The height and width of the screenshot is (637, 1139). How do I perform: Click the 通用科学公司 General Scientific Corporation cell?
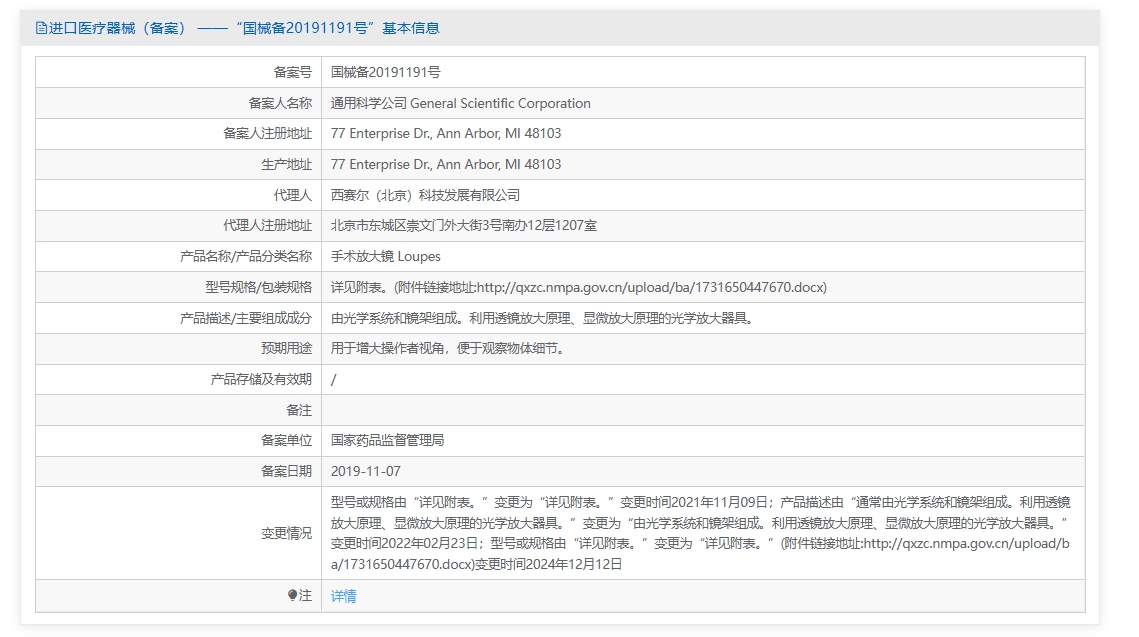[x=461, y=103]
